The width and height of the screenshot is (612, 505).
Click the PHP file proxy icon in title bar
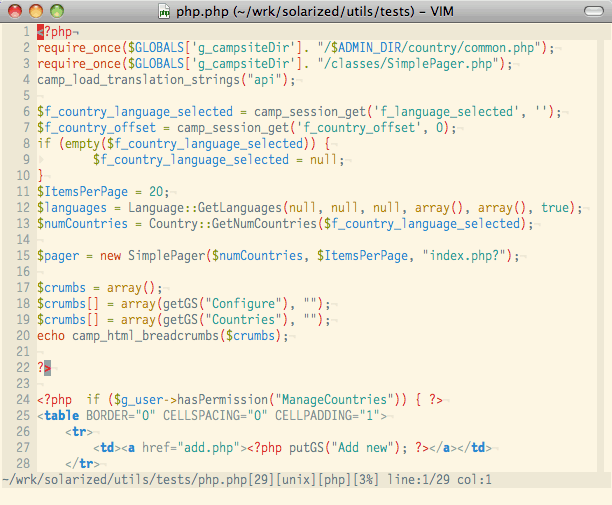pos(166,11)
